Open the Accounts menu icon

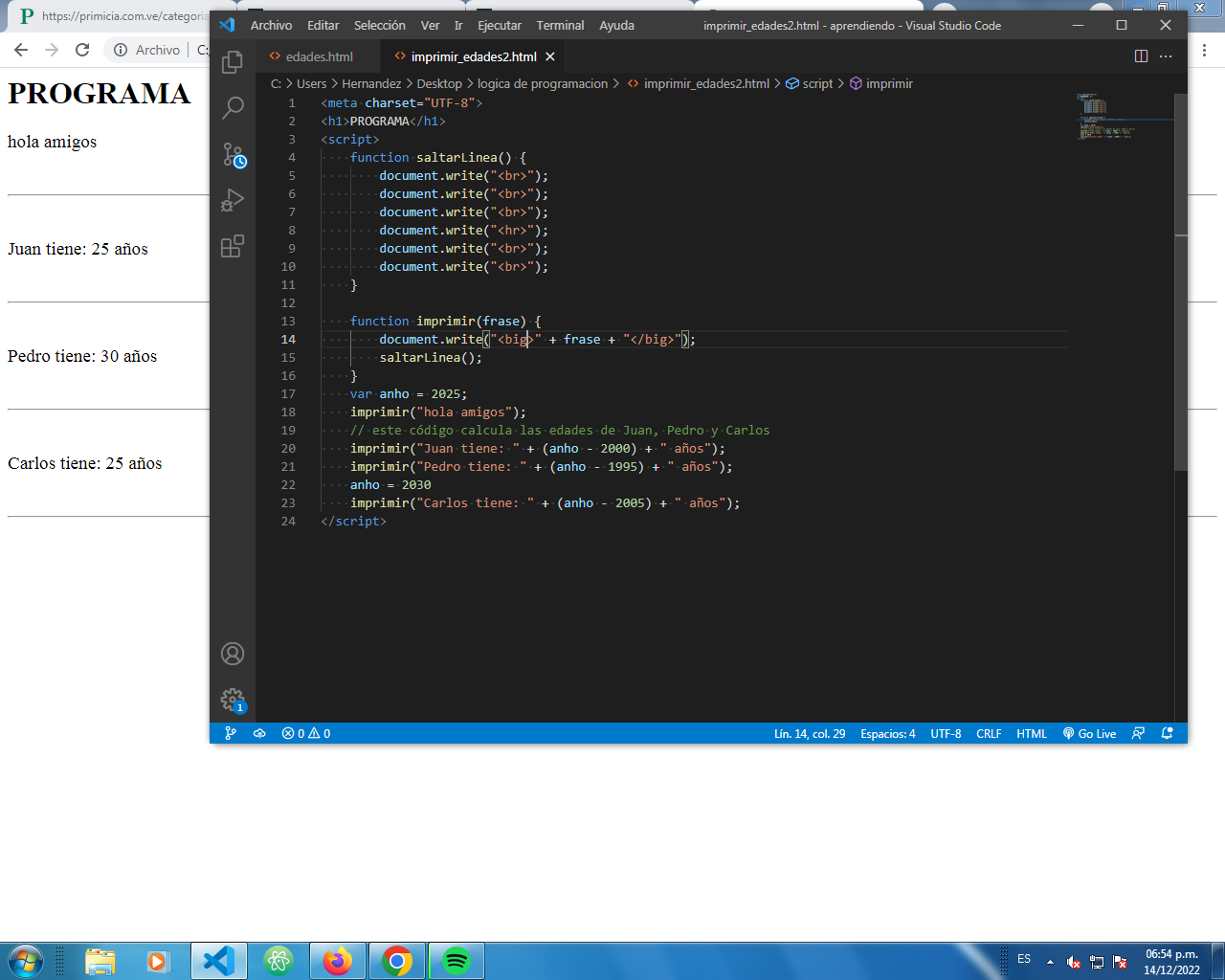(x=233, y=654)
